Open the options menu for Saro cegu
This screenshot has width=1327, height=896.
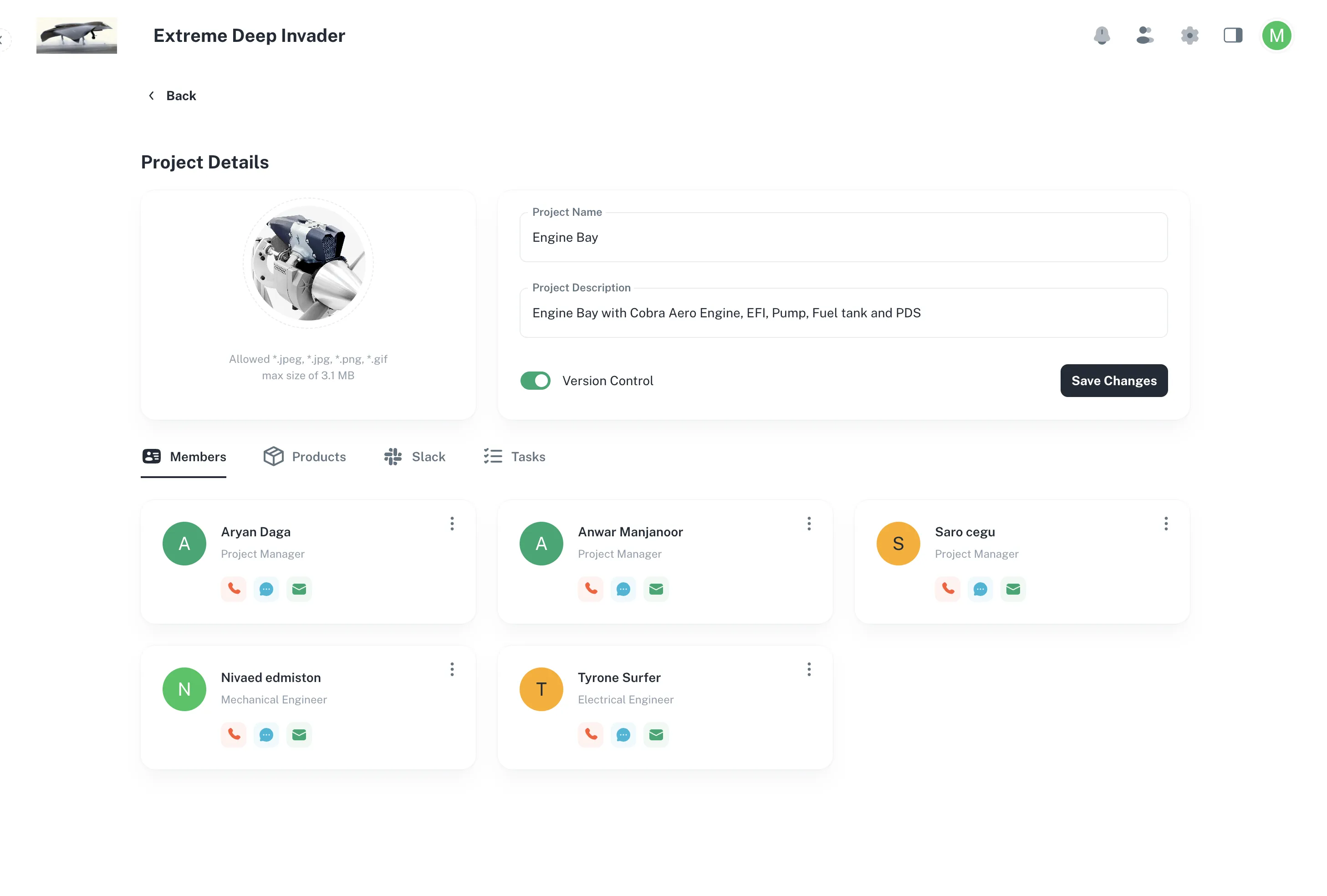pyautogui.click(x=1165, y=523)
